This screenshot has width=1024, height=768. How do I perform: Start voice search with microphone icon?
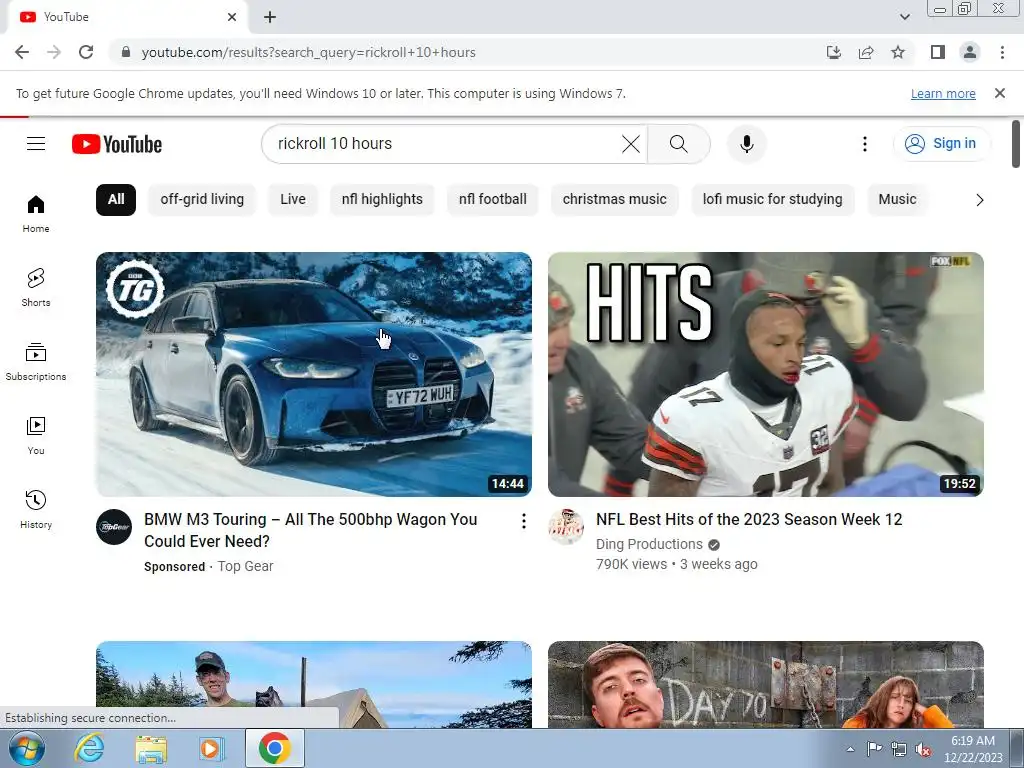[746, 144]
